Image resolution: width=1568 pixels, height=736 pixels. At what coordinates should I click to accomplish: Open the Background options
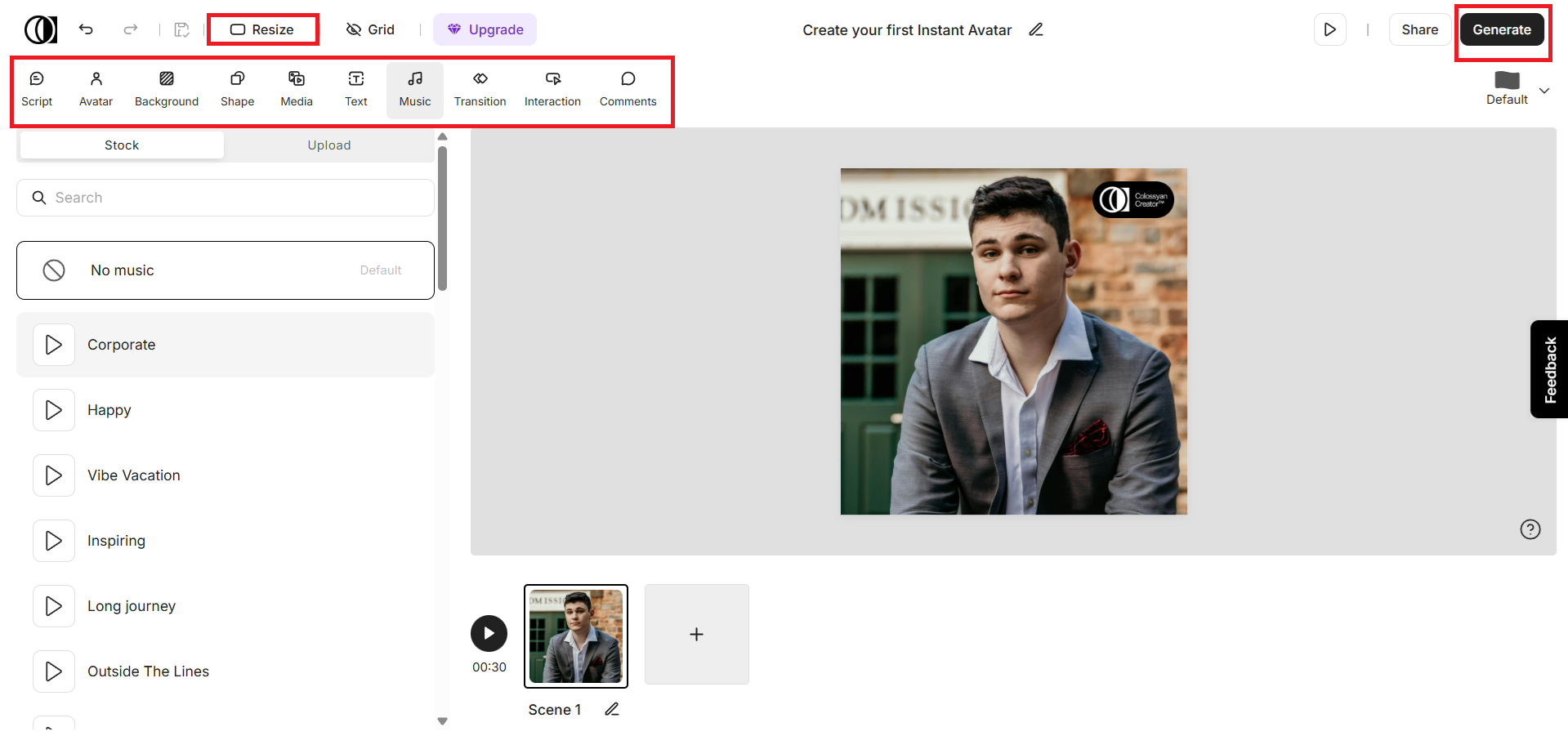pyautogui.click(x=167, y=88)
